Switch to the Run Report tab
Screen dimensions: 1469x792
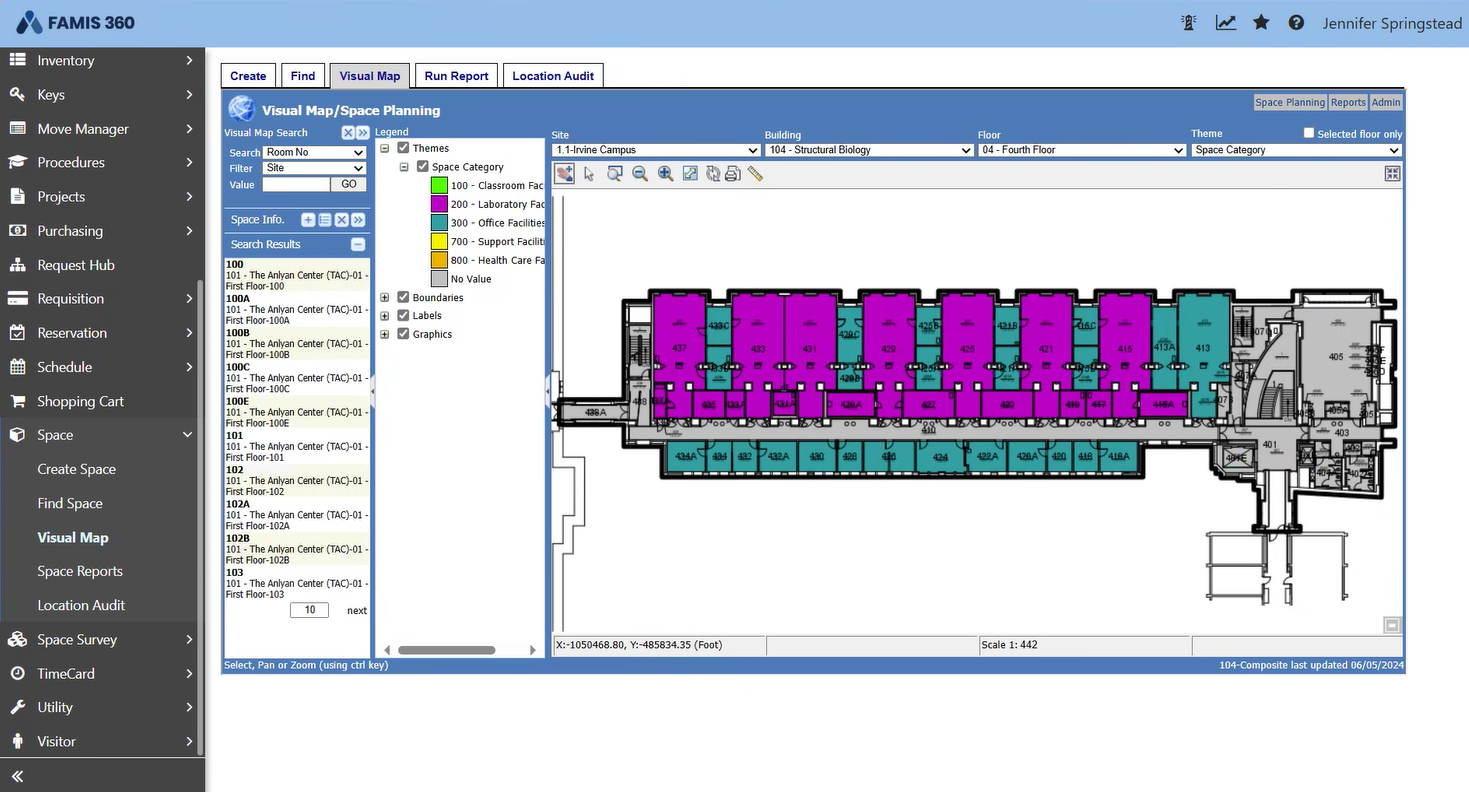(x=455, y=75)
